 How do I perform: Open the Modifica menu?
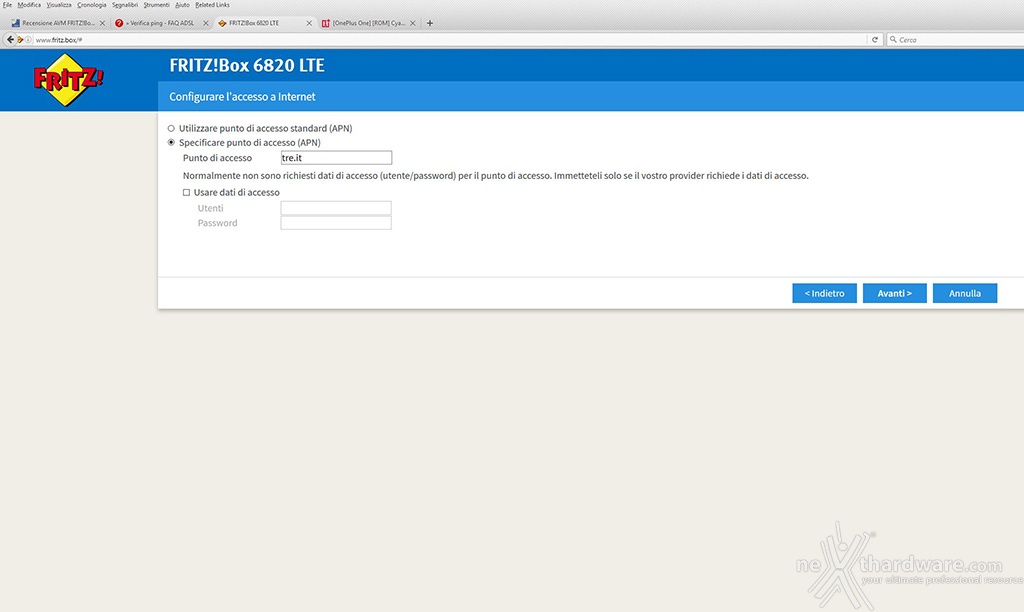coord(29,5)
